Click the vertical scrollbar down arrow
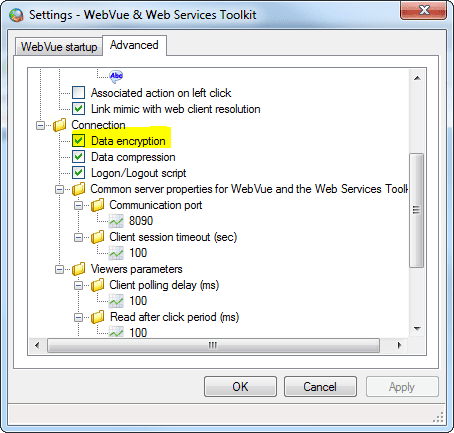 tap(417, 329)
